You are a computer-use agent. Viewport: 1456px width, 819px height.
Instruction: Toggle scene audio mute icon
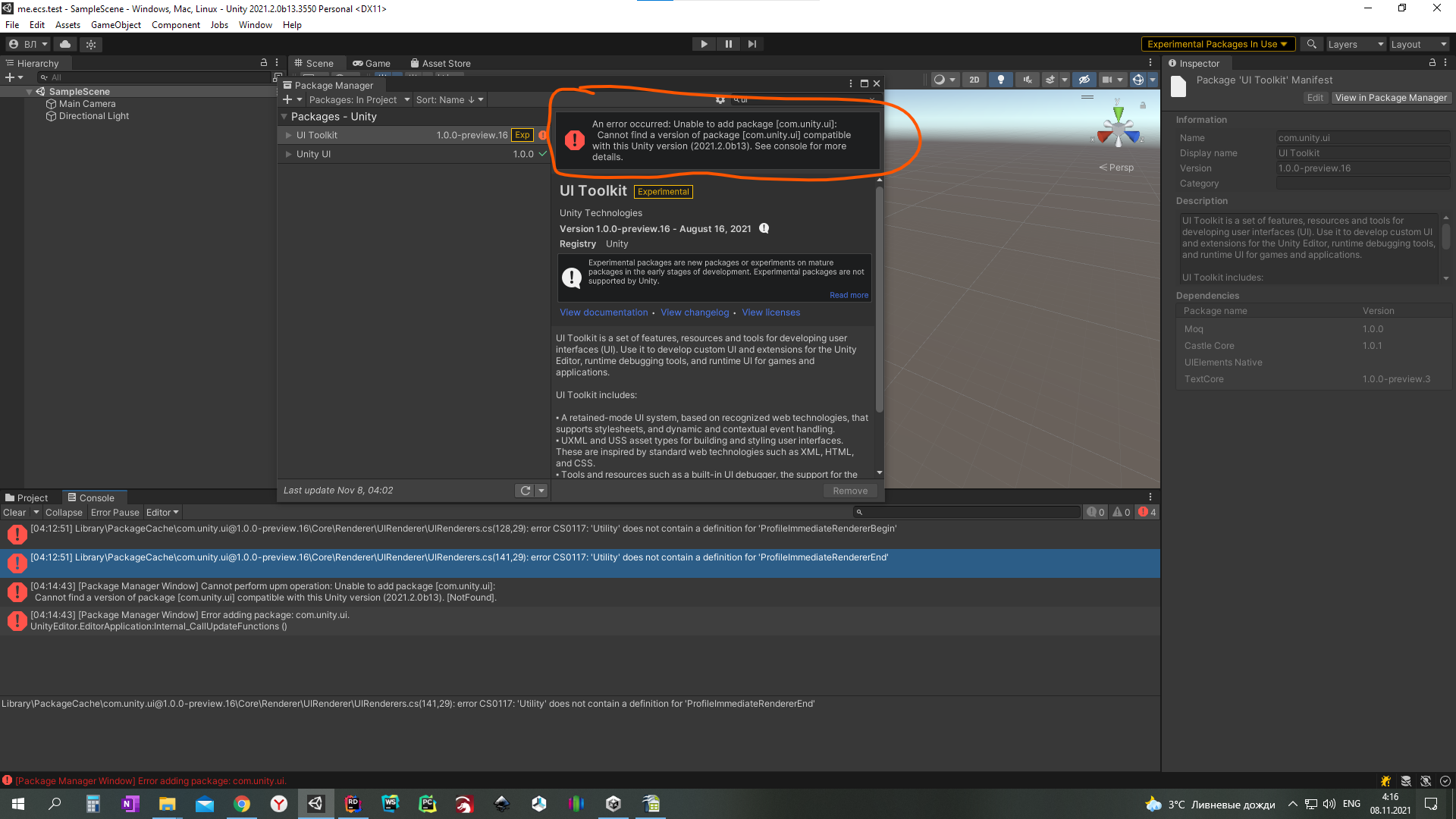1028,80
